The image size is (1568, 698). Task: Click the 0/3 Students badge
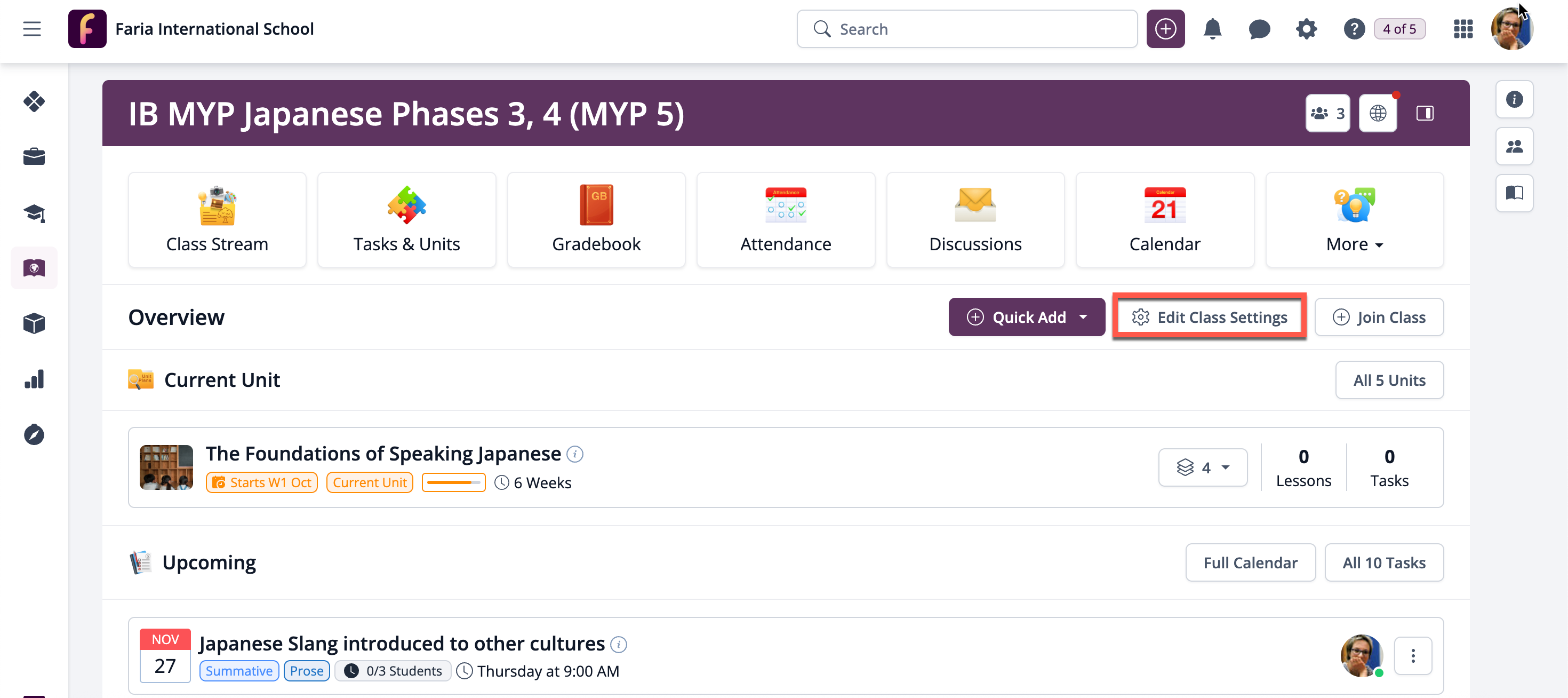pos(393,671)
